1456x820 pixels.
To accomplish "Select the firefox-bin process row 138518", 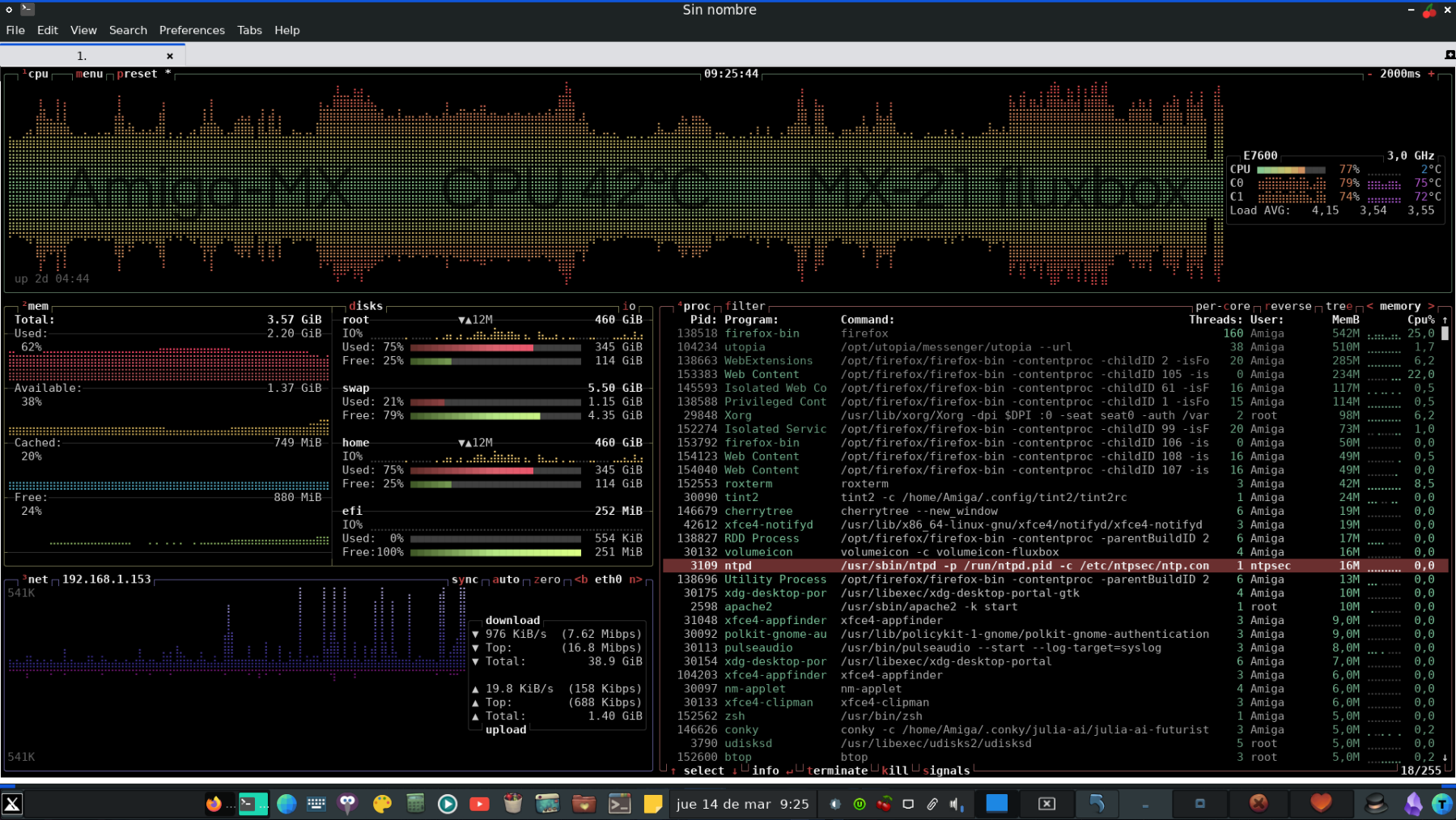I will point(1055,334).
